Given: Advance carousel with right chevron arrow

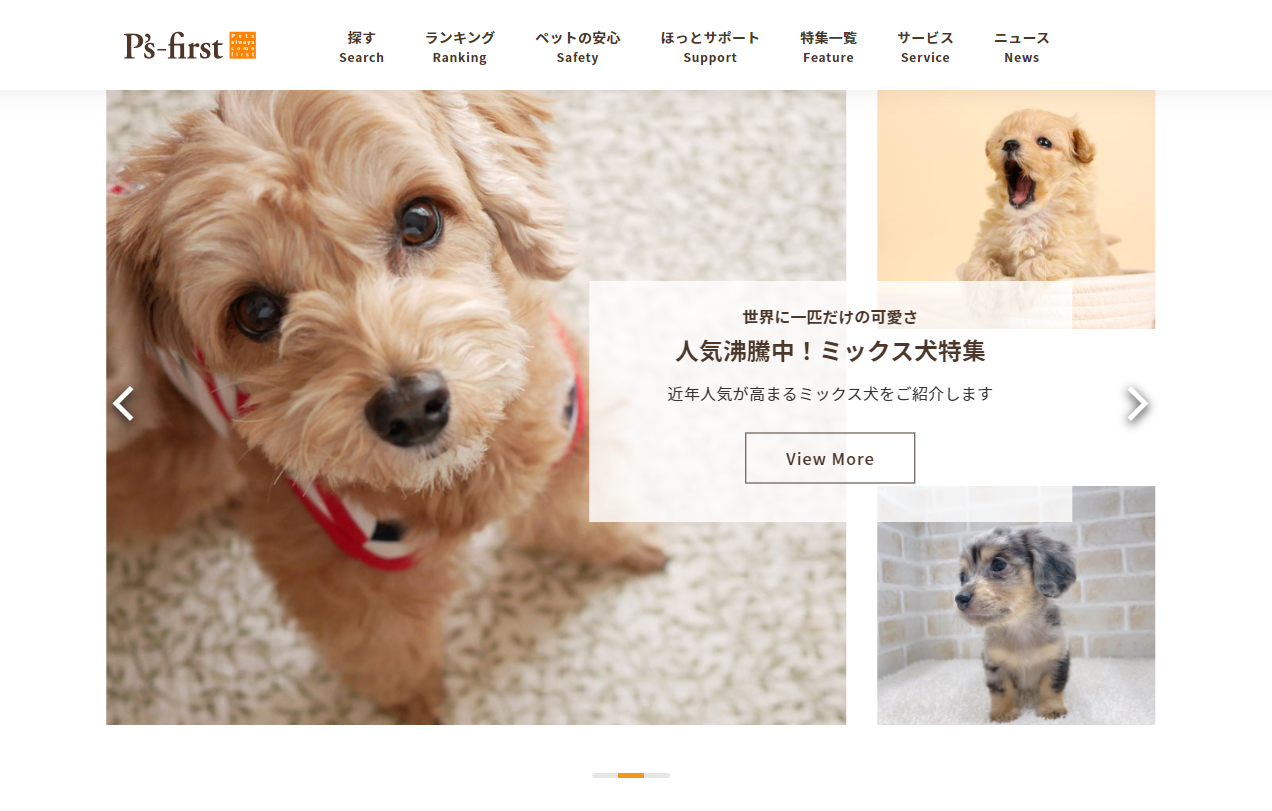Looking at the screenshot, I should tap(1137, 404).
